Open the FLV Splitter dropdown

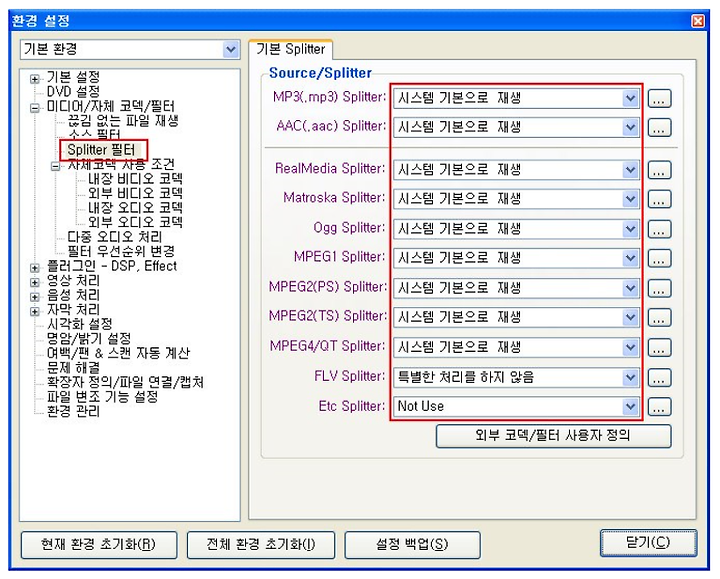tap(516, 377)
